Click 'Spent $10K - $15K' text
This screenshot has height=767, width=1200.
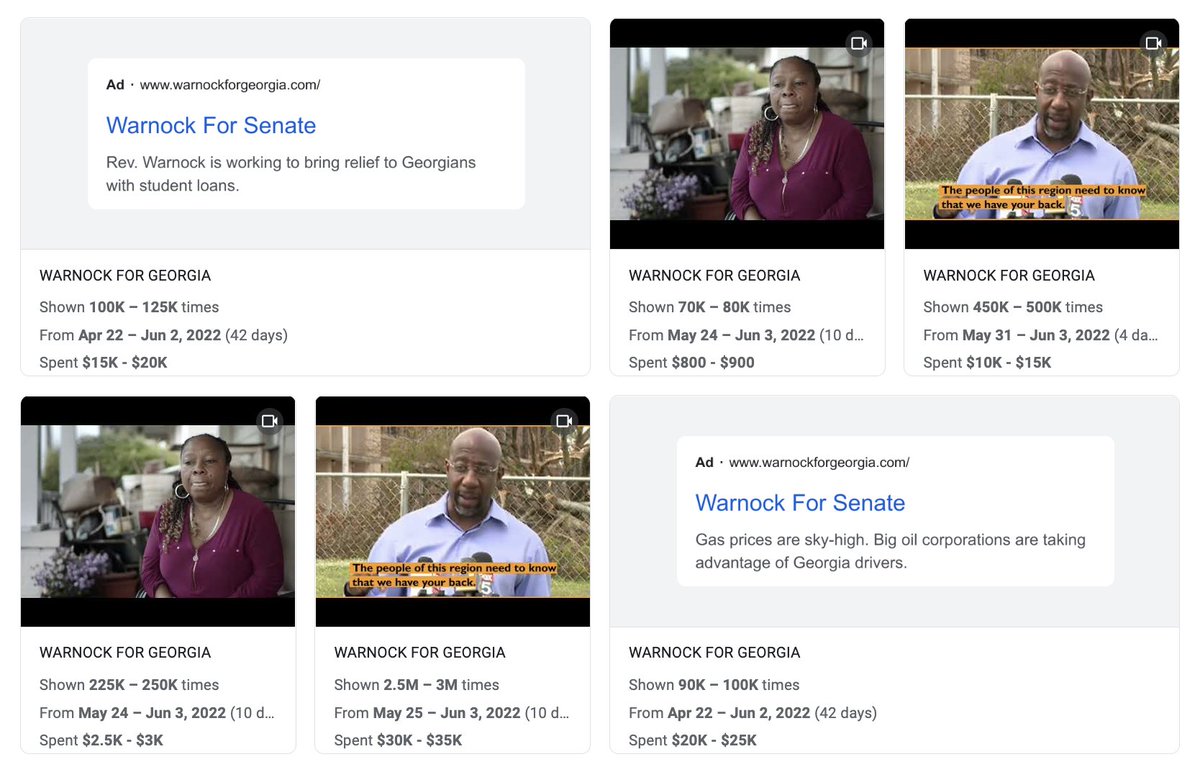point(987,362)
